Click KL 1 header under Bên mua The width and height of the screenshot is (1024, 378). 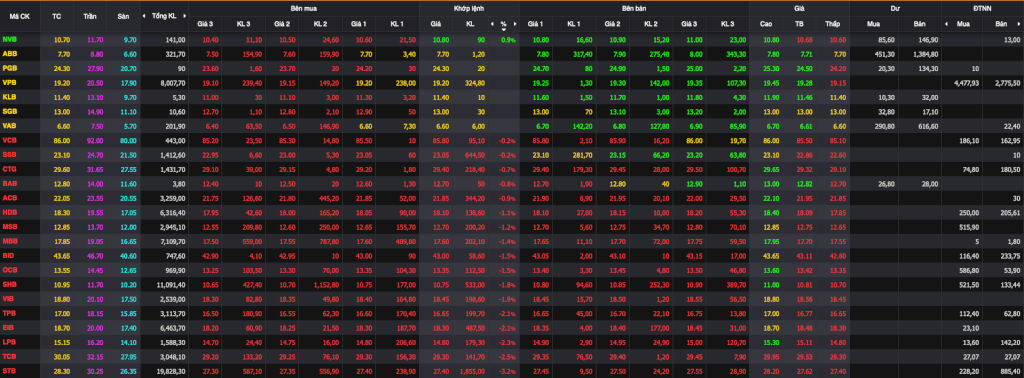tap(396, 24)
